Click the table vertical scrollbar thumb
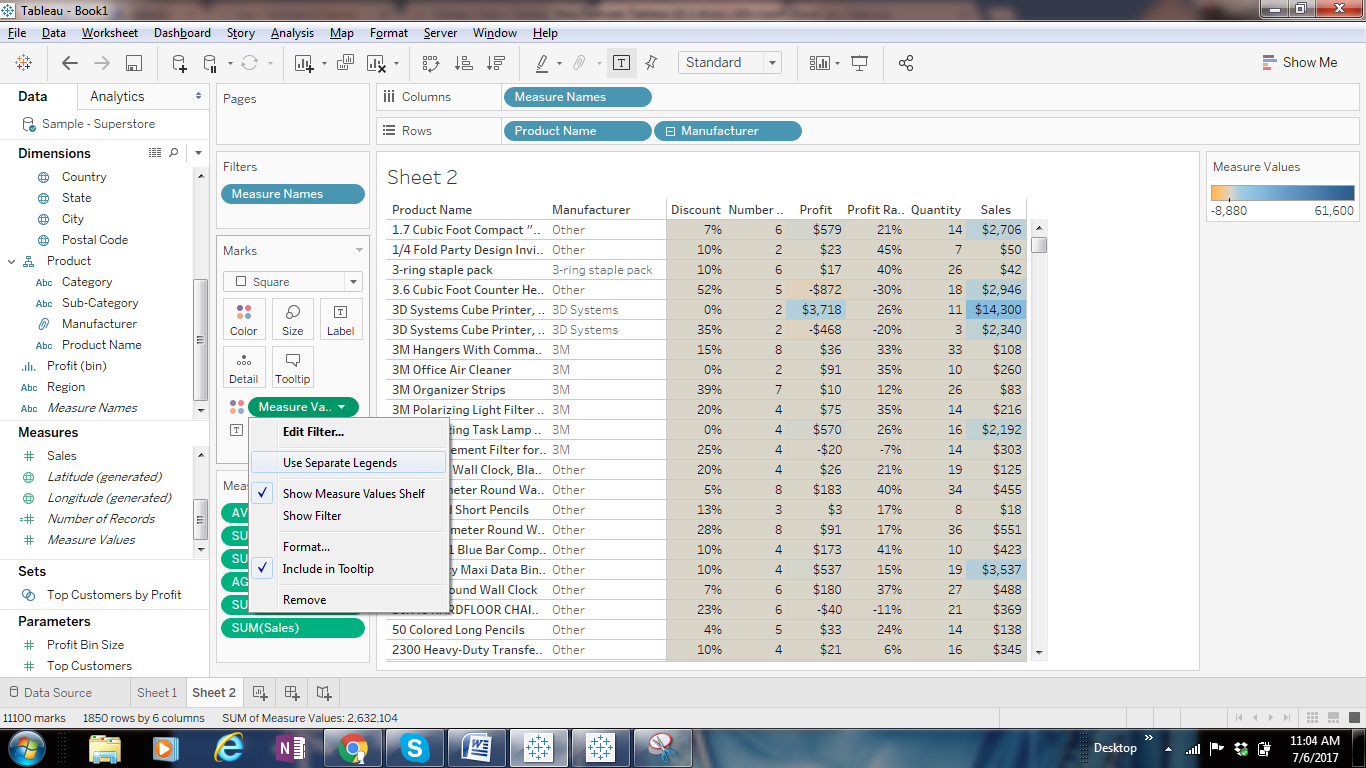 coord(1040,245)
